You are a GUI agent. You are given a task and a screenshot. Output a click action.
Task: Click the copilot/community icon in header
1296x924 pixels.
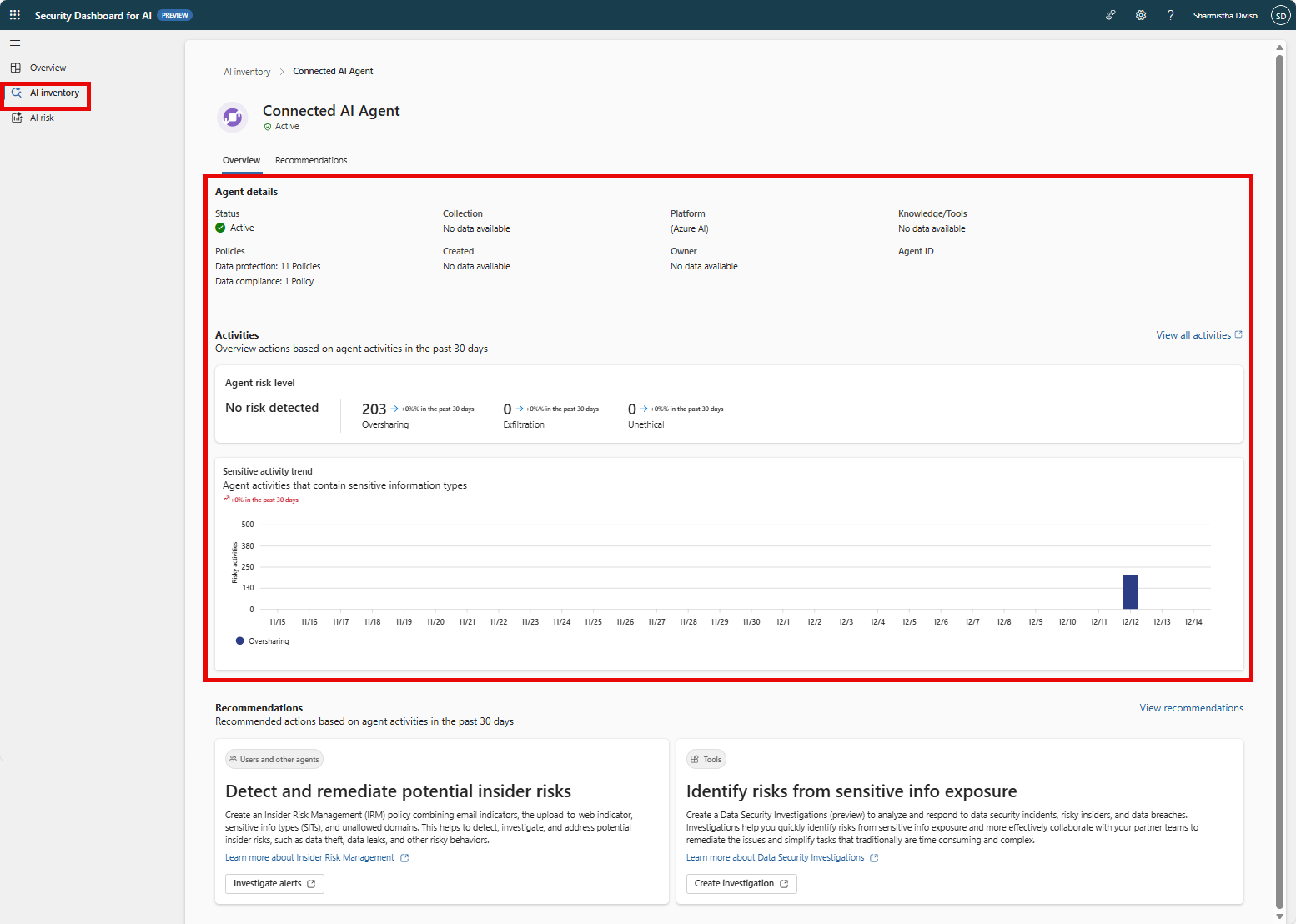(x=1111, y=15)
